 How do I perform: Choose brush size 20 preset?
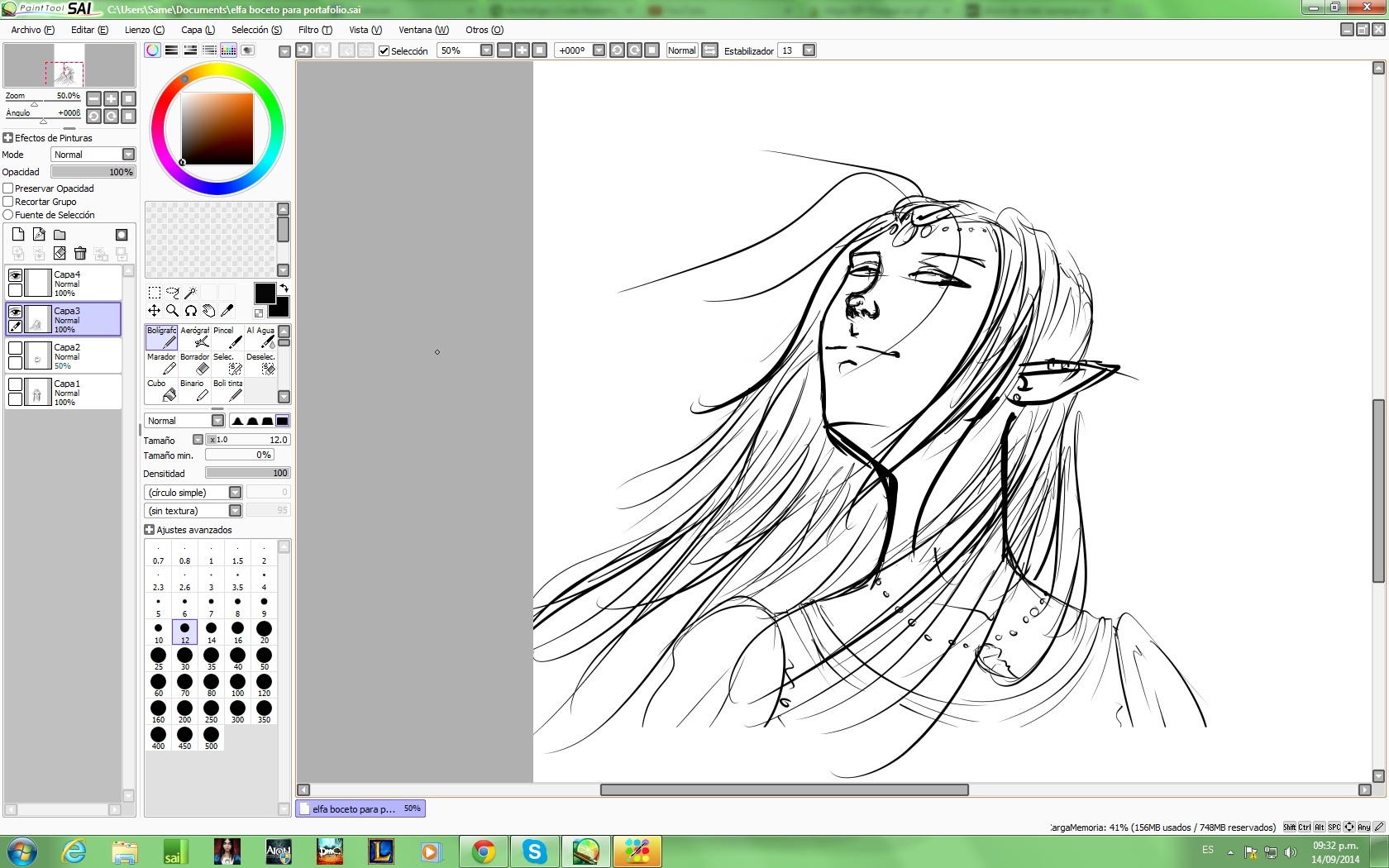click(264, 632)
